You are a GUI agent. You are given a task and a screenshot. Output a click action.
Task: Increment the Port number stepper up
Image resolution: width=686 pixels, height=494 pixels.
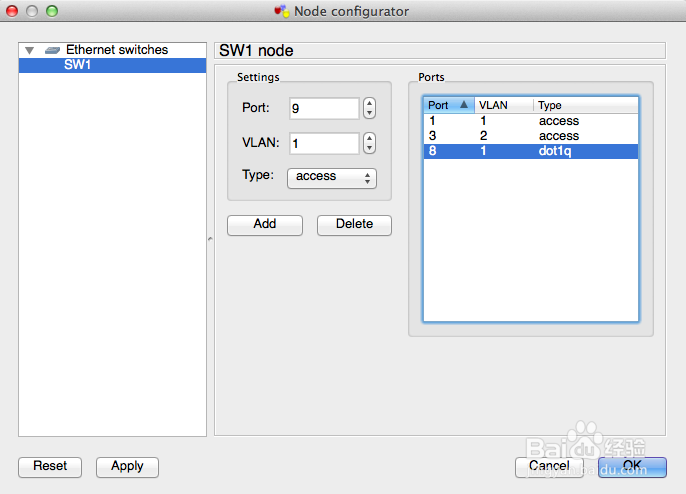click(x=370, y=103)
